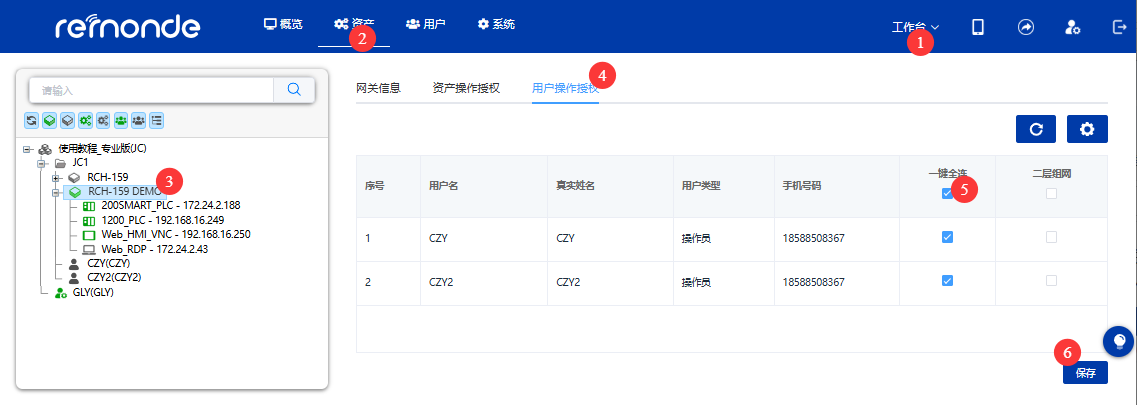Open the 资产 assets menu
1137x405 pixels.
click(354, 24)
